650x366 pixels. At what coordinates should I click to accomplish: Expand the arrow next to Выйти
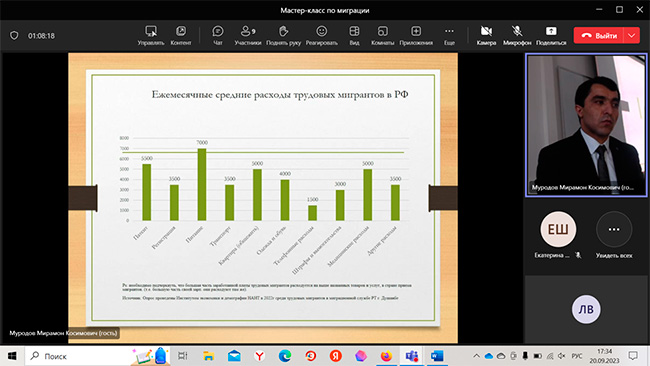tap(632, 36)
